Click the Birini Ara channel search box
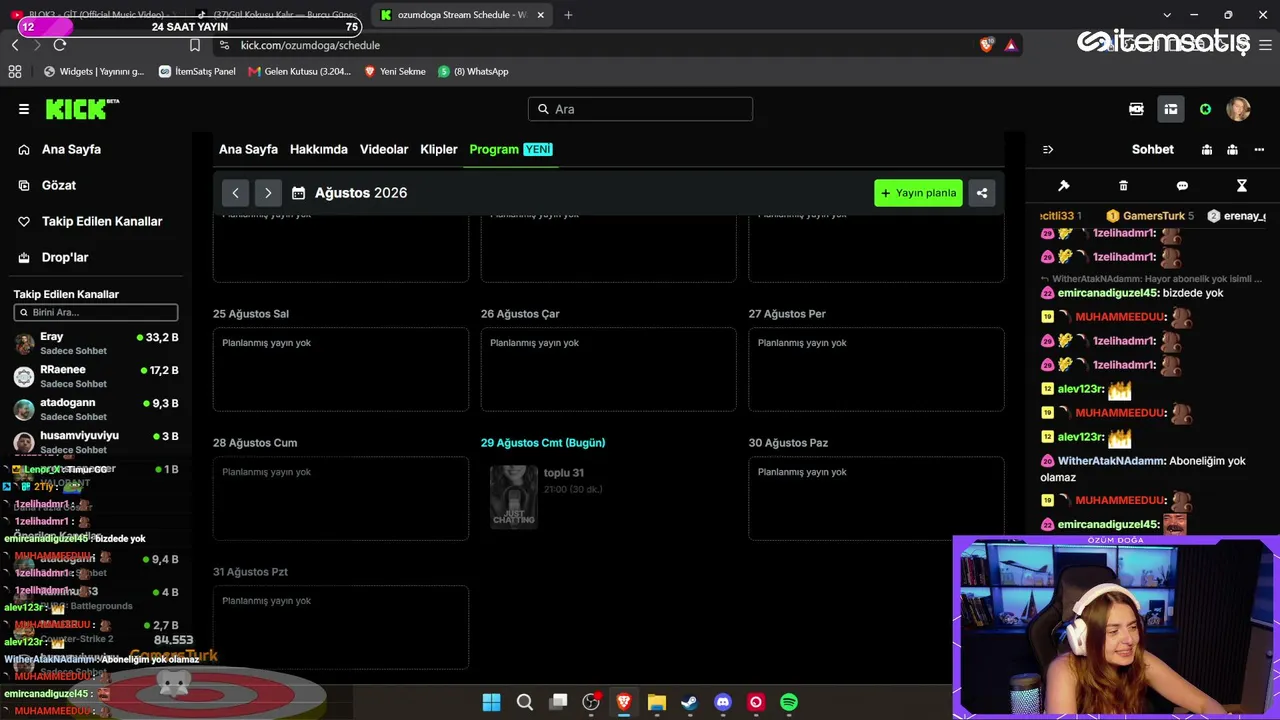Screen dimensions: 1280x720 [96, 312]
